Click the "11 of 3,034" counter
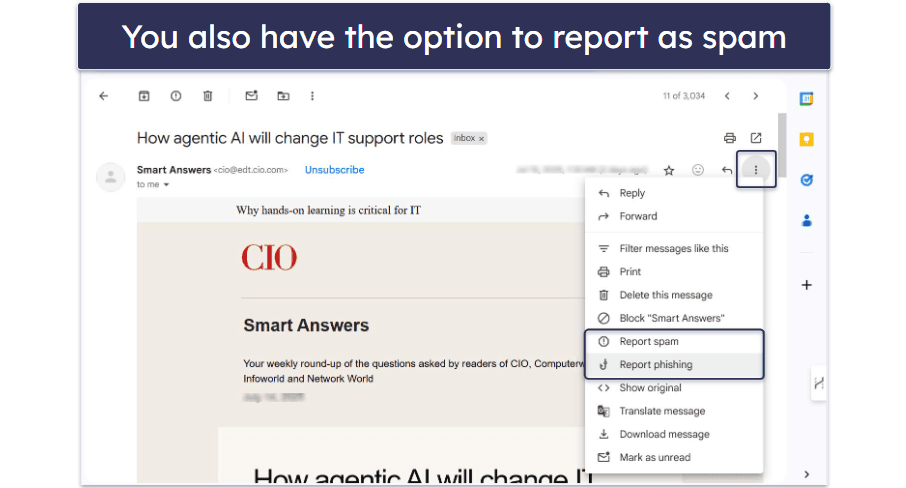906x488 pixels. [x=684, y=96]
